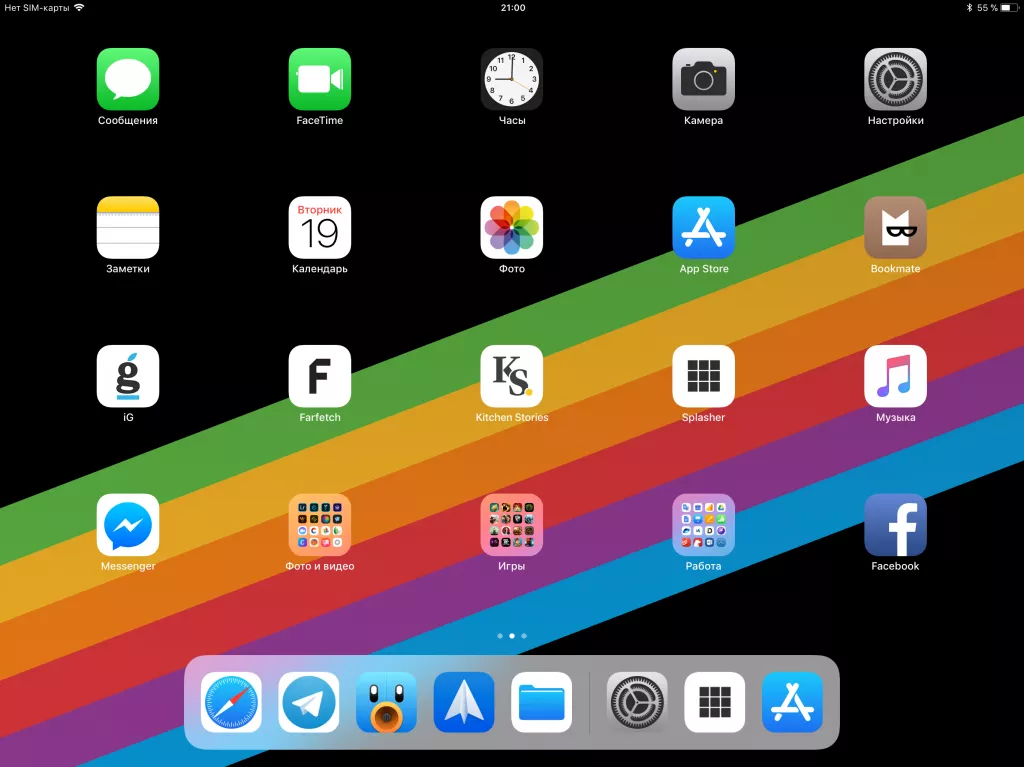Open the Music app (Музыка)
Viewport: 1024px width, 767px height.
895,376
